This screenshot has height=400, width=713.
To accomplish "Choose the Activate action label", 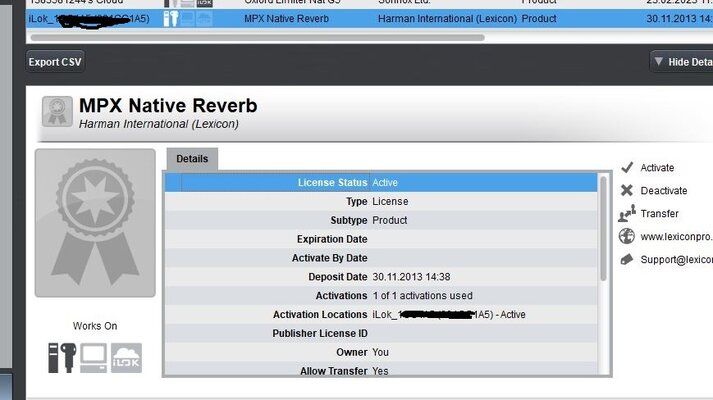I will pyautogui.click(x=657, y=168).
